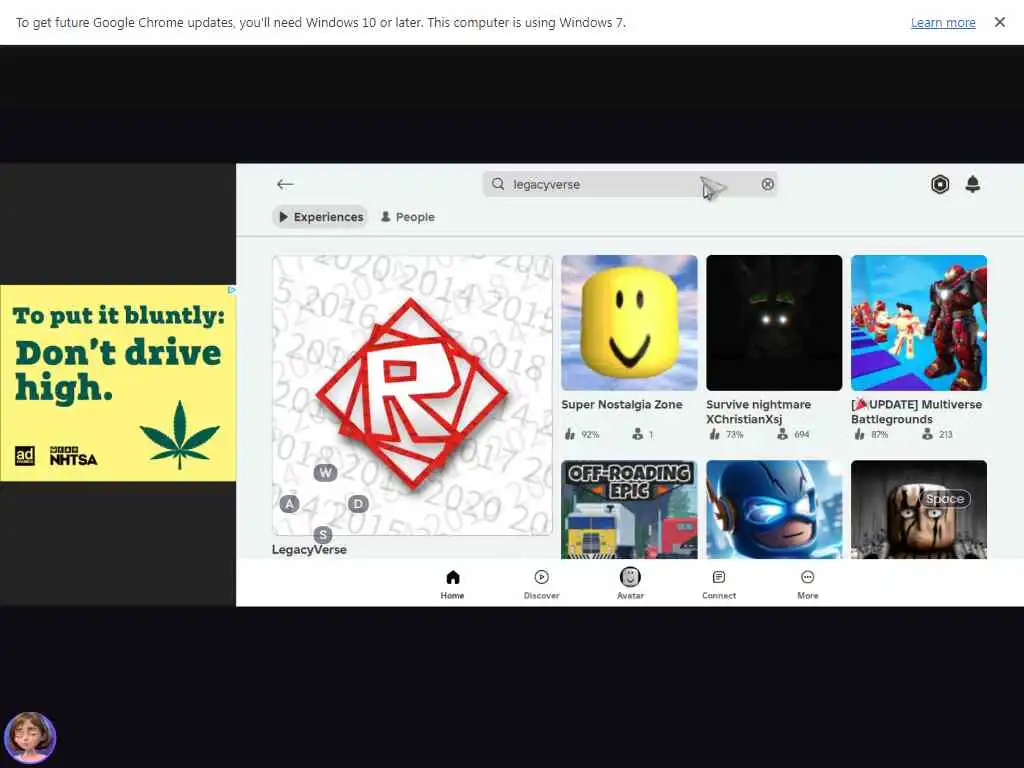Open Discover in the bottom bar
The image size is (1024, 768).
click(x=541, y=584)
